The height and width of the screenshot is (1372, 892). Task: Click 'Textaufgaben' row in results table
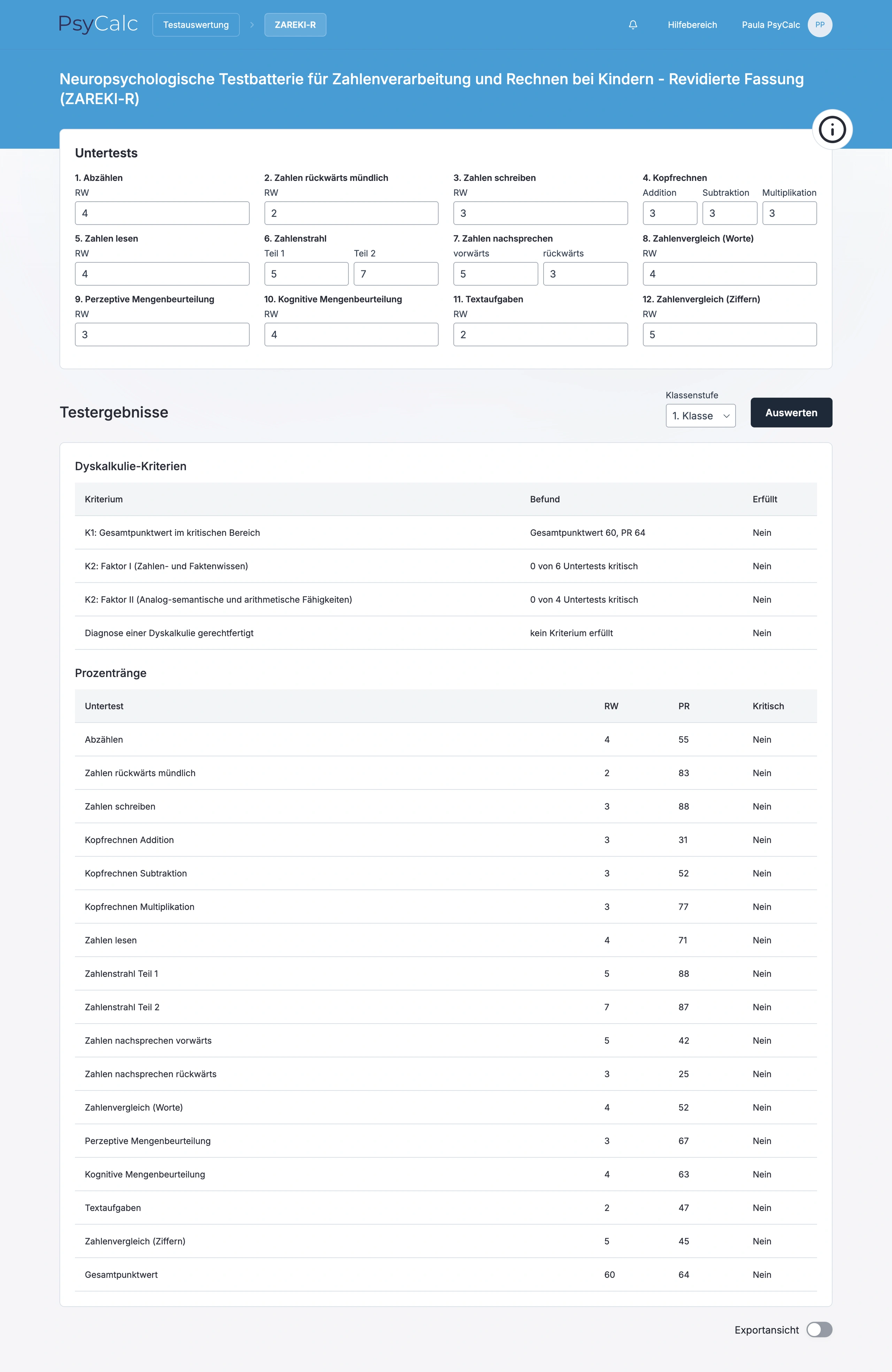click(446, 1208)
